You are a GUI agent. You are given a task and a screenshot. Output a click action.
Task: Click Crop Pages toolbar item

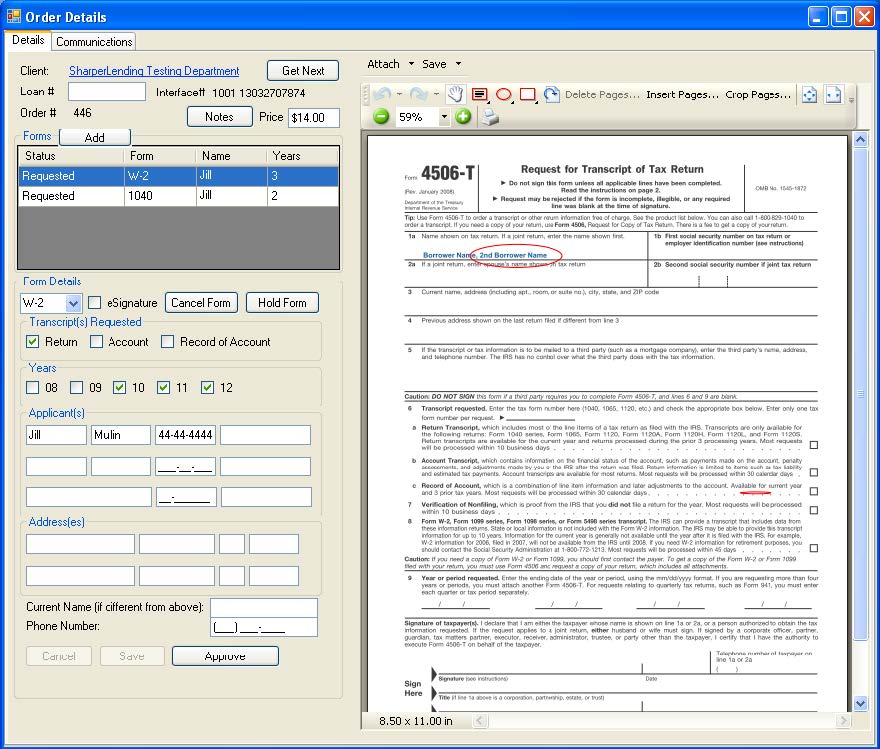(758, 94)
